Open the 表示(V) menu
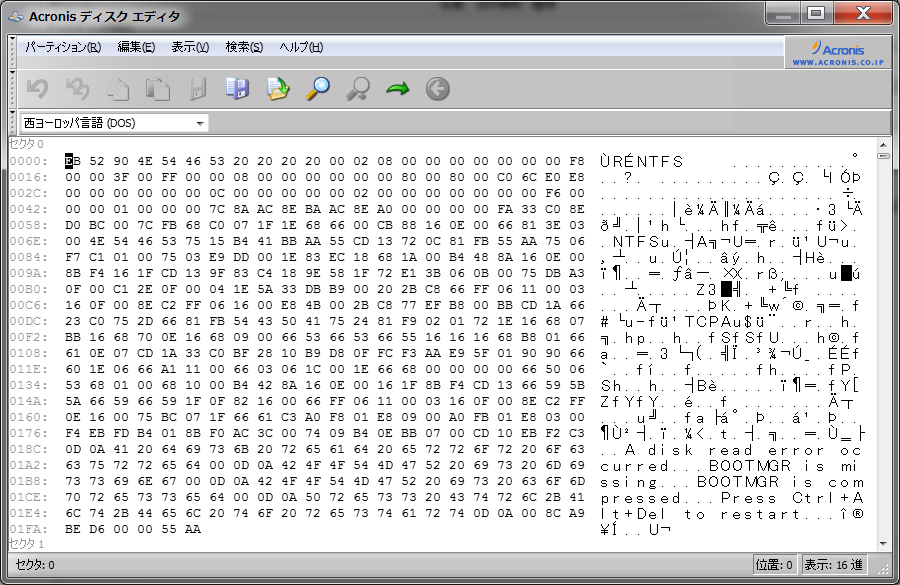The width and height of the screenshot is (900, 585). click(x=190, y=47)
